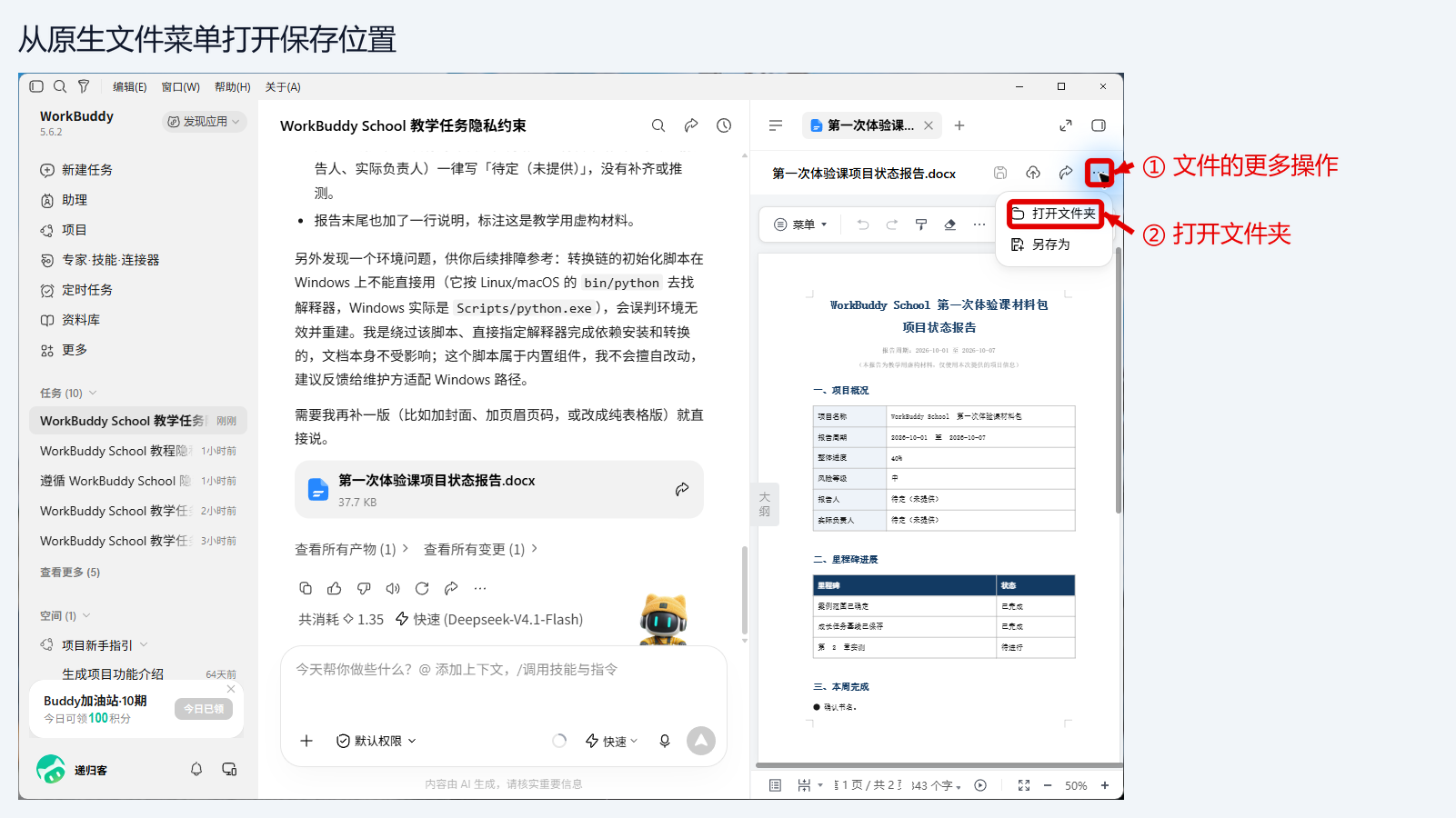Click the eraser clear-format icon

coord(950,224)
